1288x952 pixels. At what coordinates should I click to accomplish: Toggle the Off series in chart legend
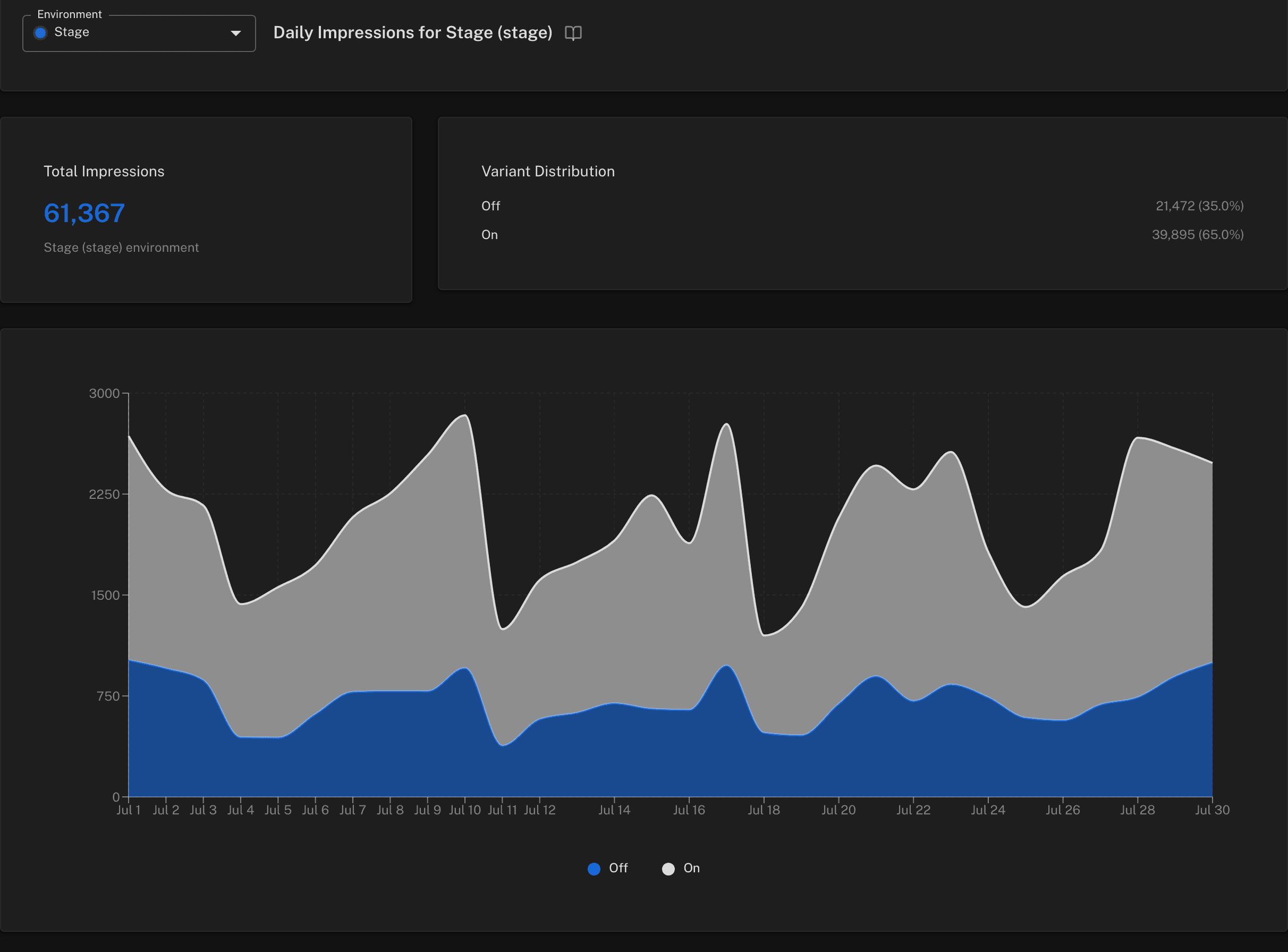(x=607, y=868)
